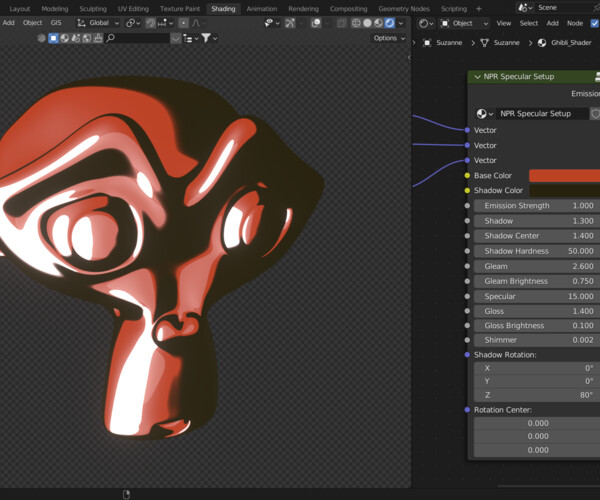
Task: Open the Options dropdown in viewport
Action: (x=388, y=38)
